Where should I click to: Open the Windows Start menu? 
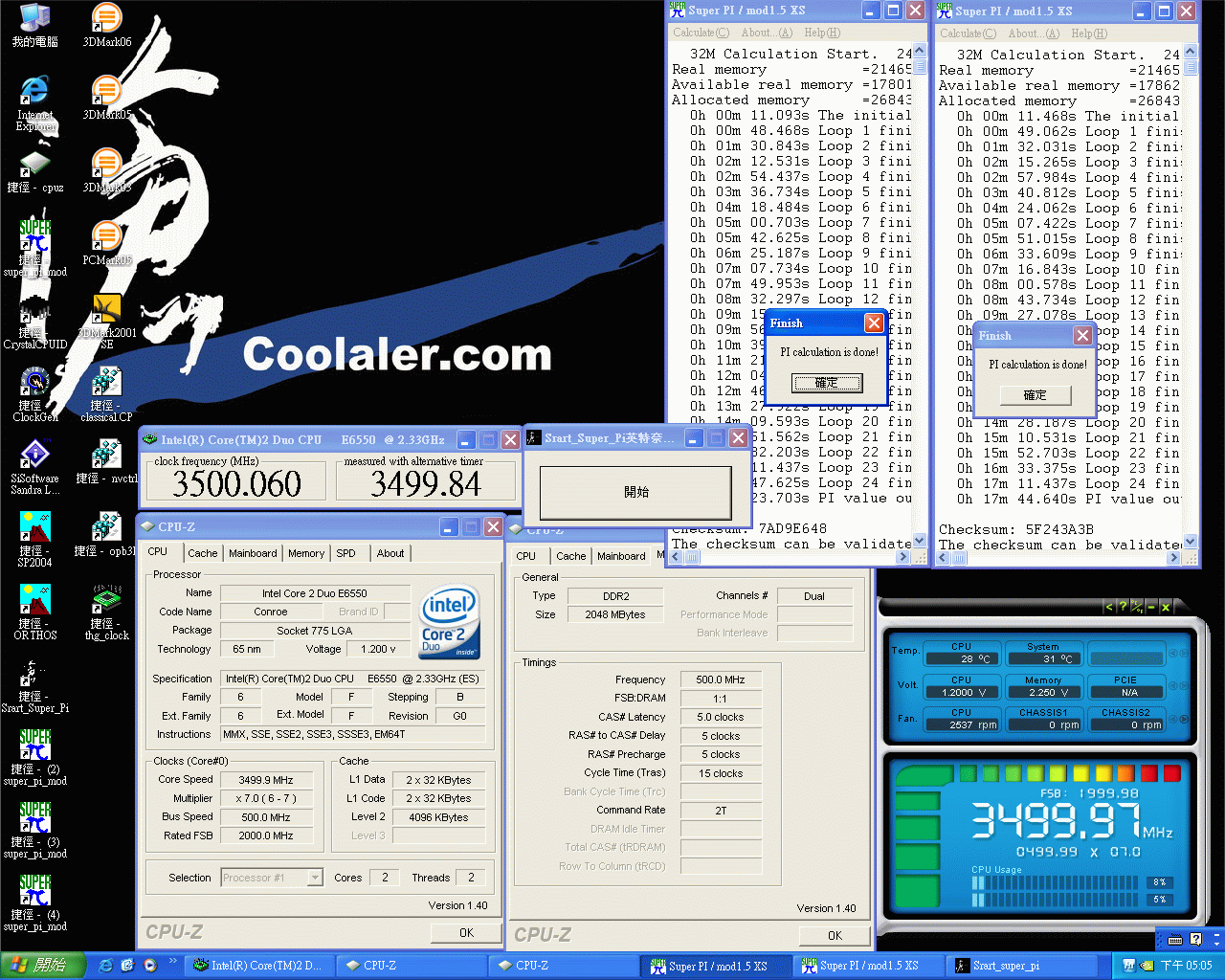(x=43, y=966)
